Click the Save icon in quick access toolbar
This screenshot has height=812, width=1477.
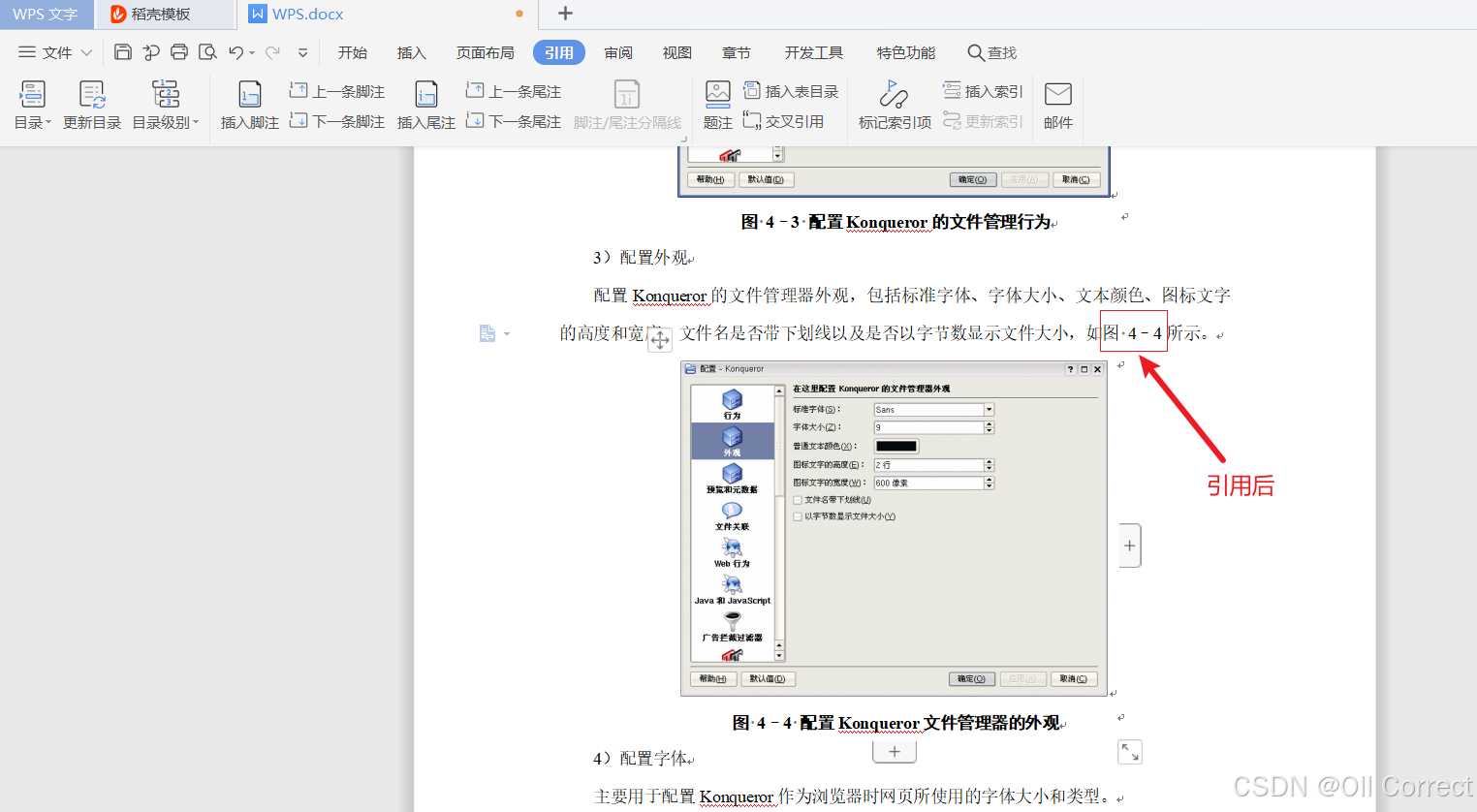pyautogui.click(x=122, y=52)
